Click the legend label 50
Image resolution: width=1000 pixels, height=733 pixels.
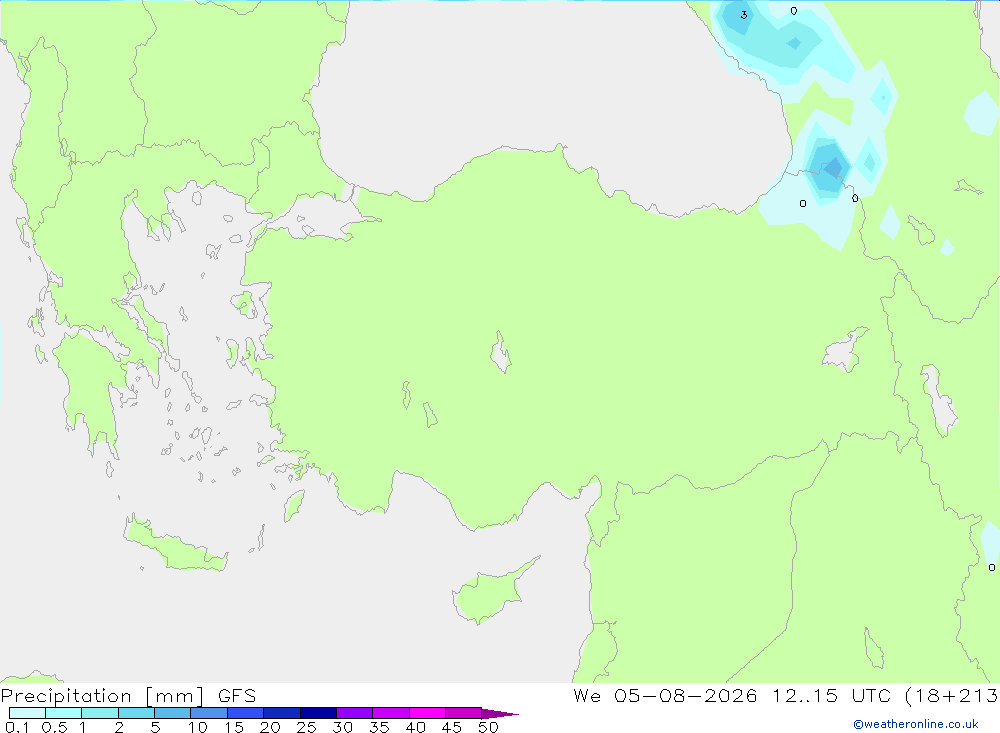pyautogui.click(x=488, y=727)
